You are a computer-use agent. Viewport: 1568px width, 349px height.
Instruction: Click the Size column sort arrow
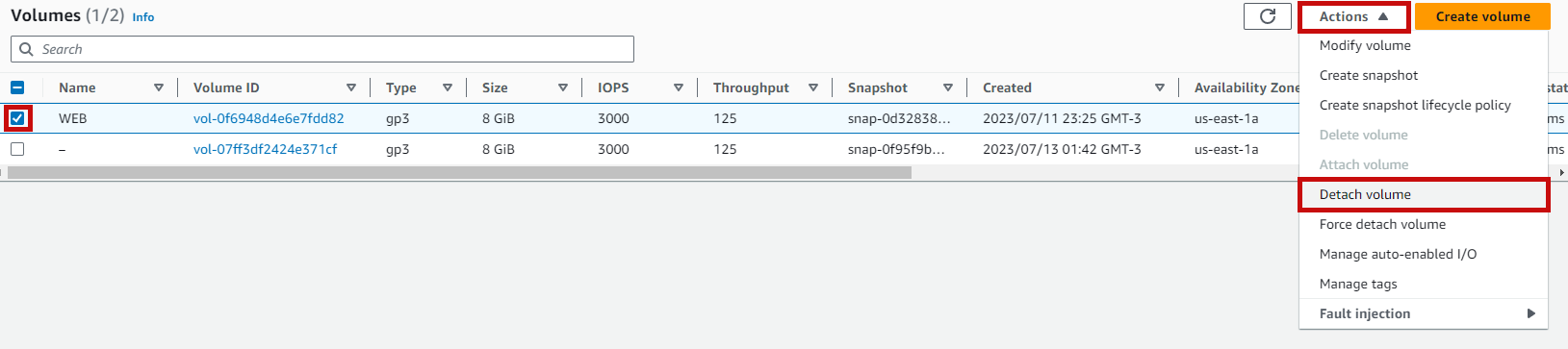click(563, 87)
